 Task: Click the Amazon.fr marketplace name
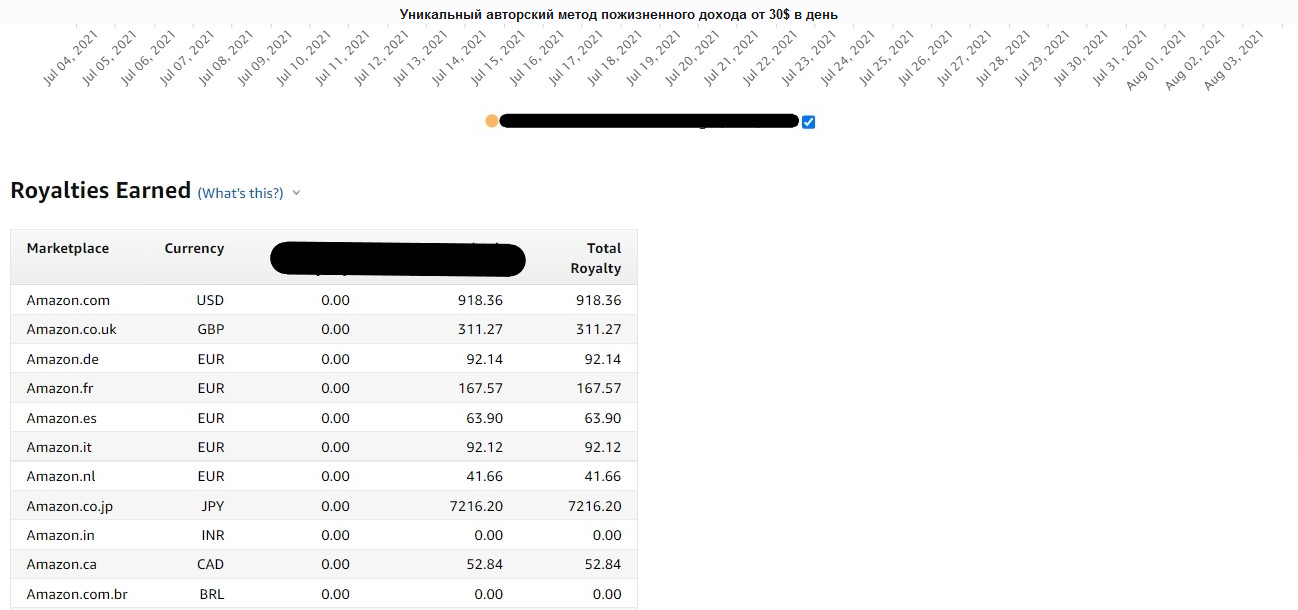tap(60, 388)
